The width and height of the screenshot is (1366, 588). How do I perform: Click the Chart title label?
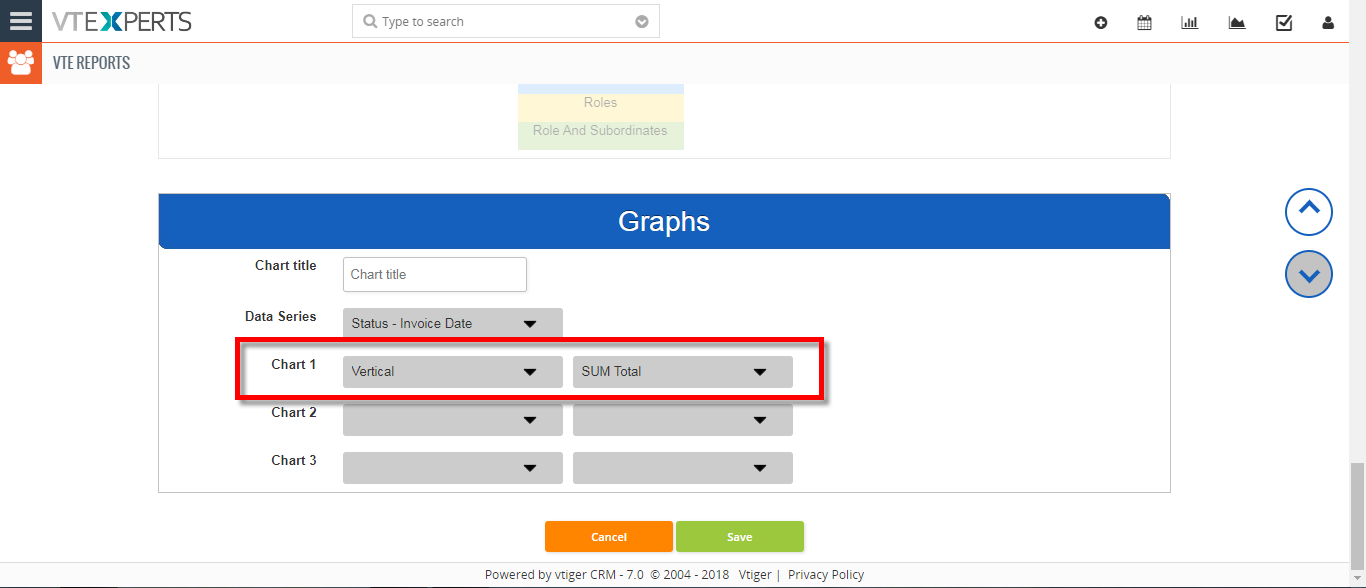tap(286, 266)
